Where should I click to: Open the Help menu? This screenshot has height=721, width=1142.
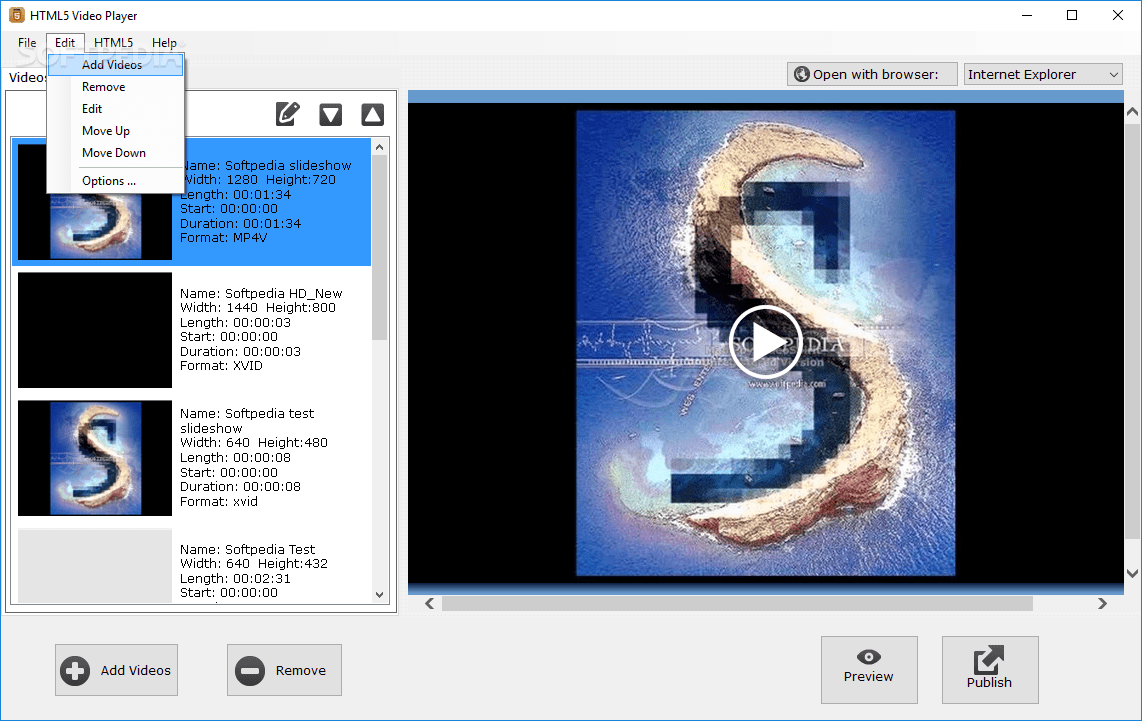coord(165,42)
